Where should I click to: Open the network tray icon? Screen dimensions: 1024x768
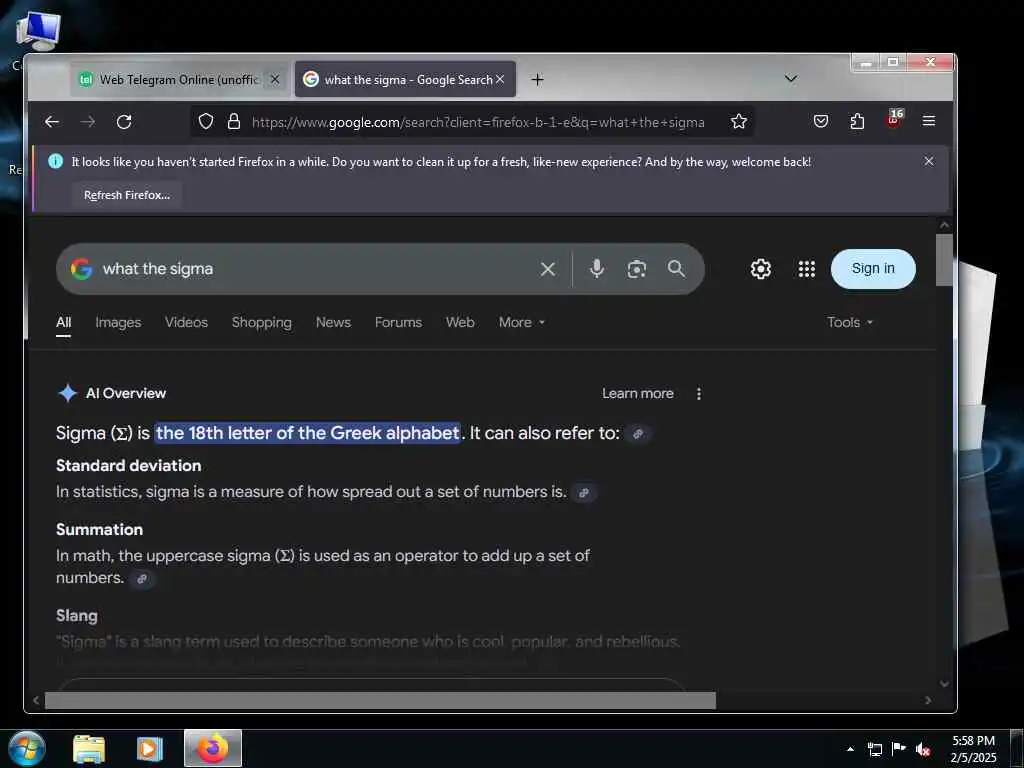pyautogui.click(x=875, y=750)
